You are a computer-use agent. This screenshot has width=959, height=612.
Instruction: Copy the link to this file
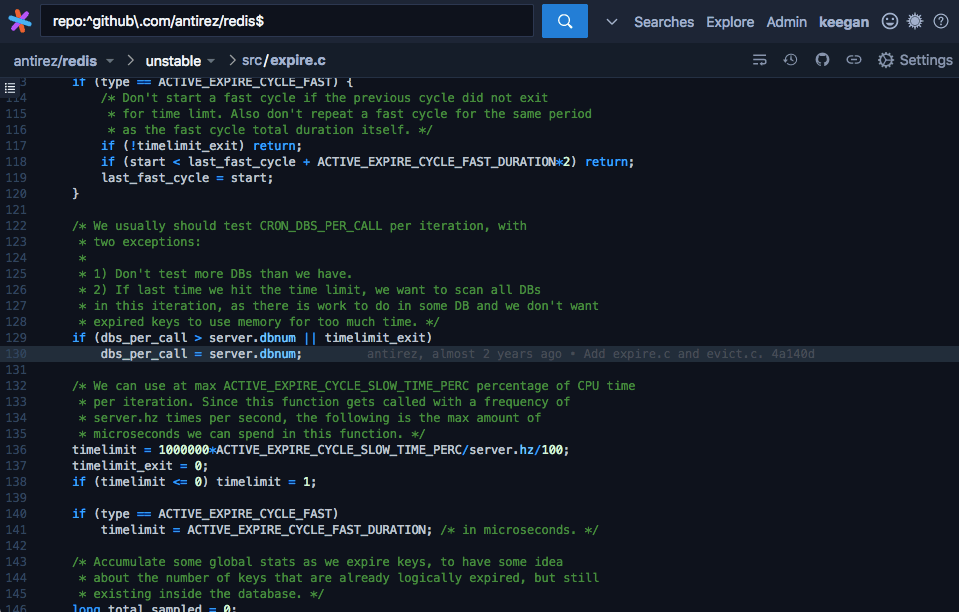coord(854,60)
